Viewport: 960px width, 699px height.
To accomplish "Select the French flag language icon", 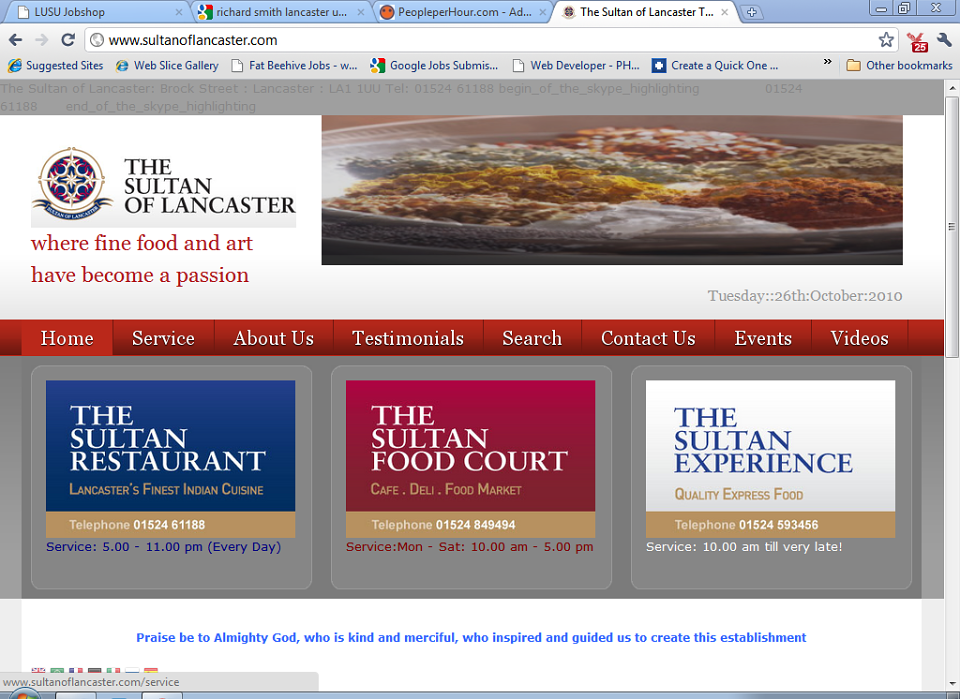I will tap(76, 671).
